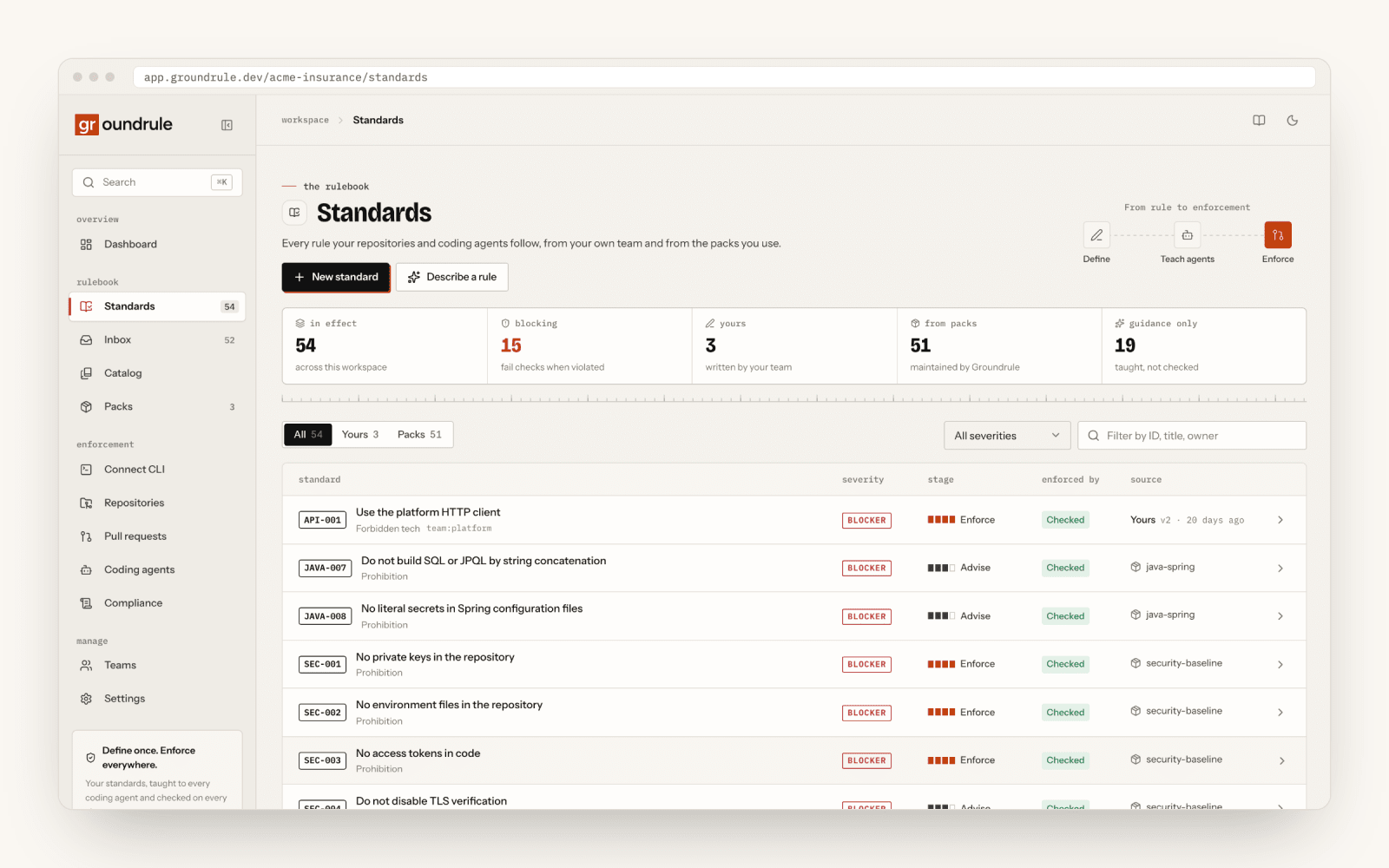The image size is (1389, 868).
Task: Click the Define pencil step icon
Action: (1096, 235)
